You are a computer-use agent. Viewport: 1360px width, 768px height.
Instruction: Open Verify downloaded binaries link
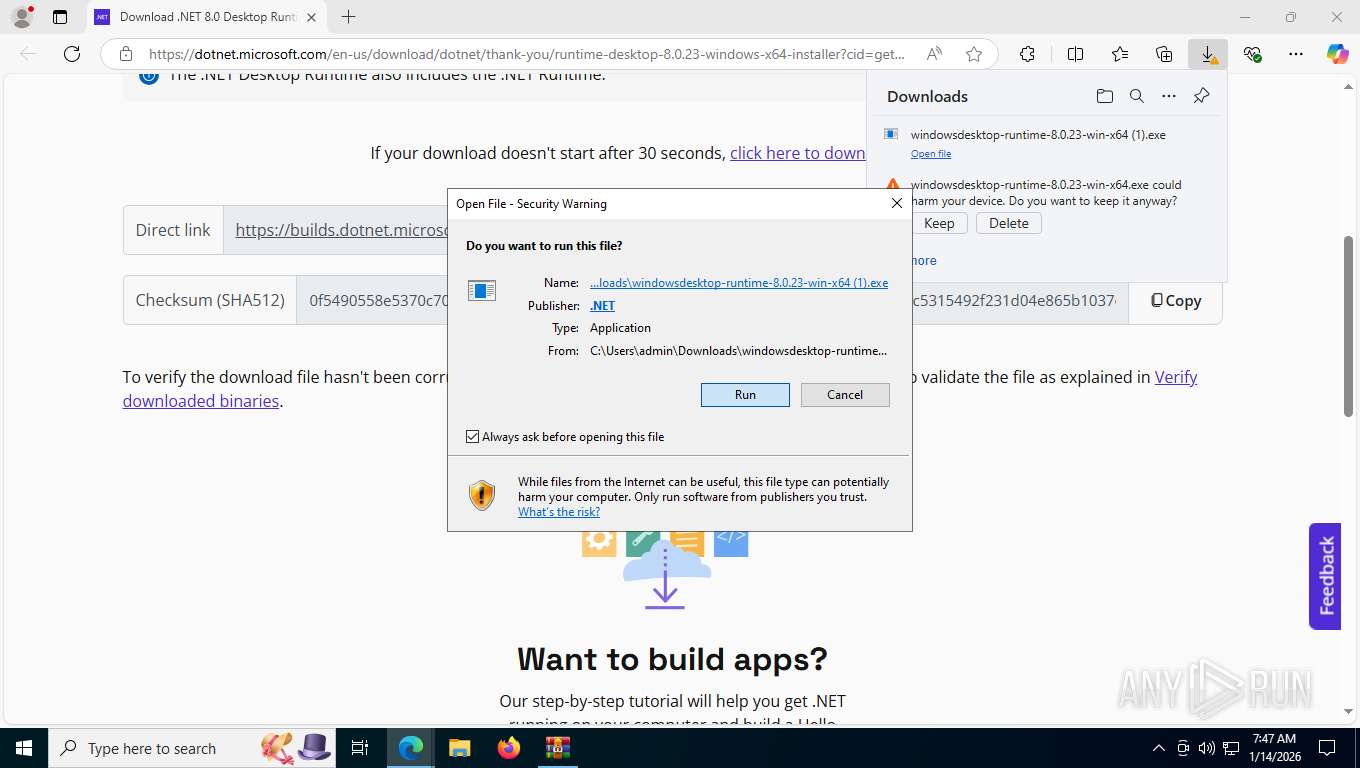660,389
